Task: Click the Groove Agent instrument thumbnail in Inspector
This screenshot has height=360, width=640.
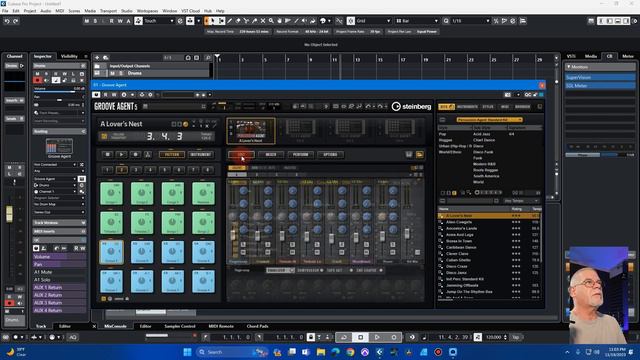Action: pyautogui.click(x=59, y=147)
